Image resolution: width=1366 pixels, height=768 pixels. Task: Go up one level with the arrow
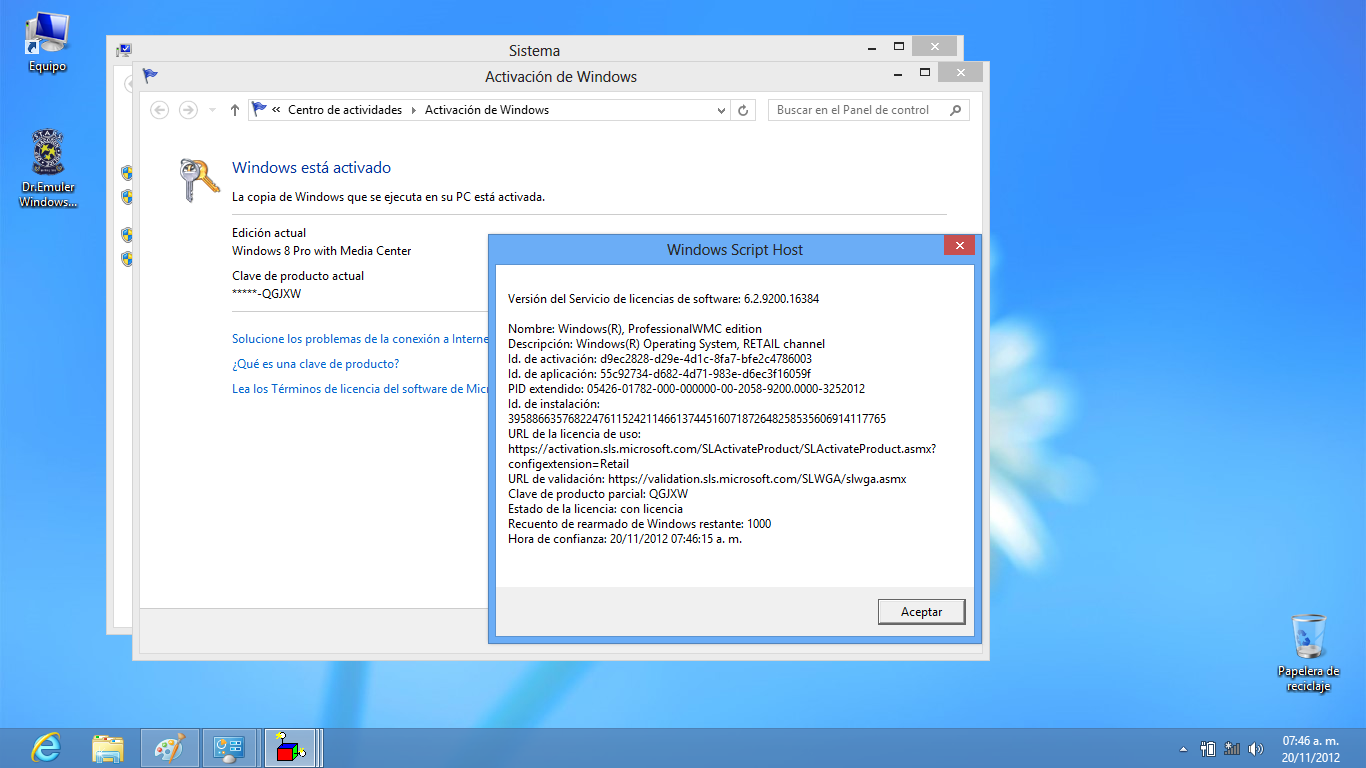tap(235, 110)
